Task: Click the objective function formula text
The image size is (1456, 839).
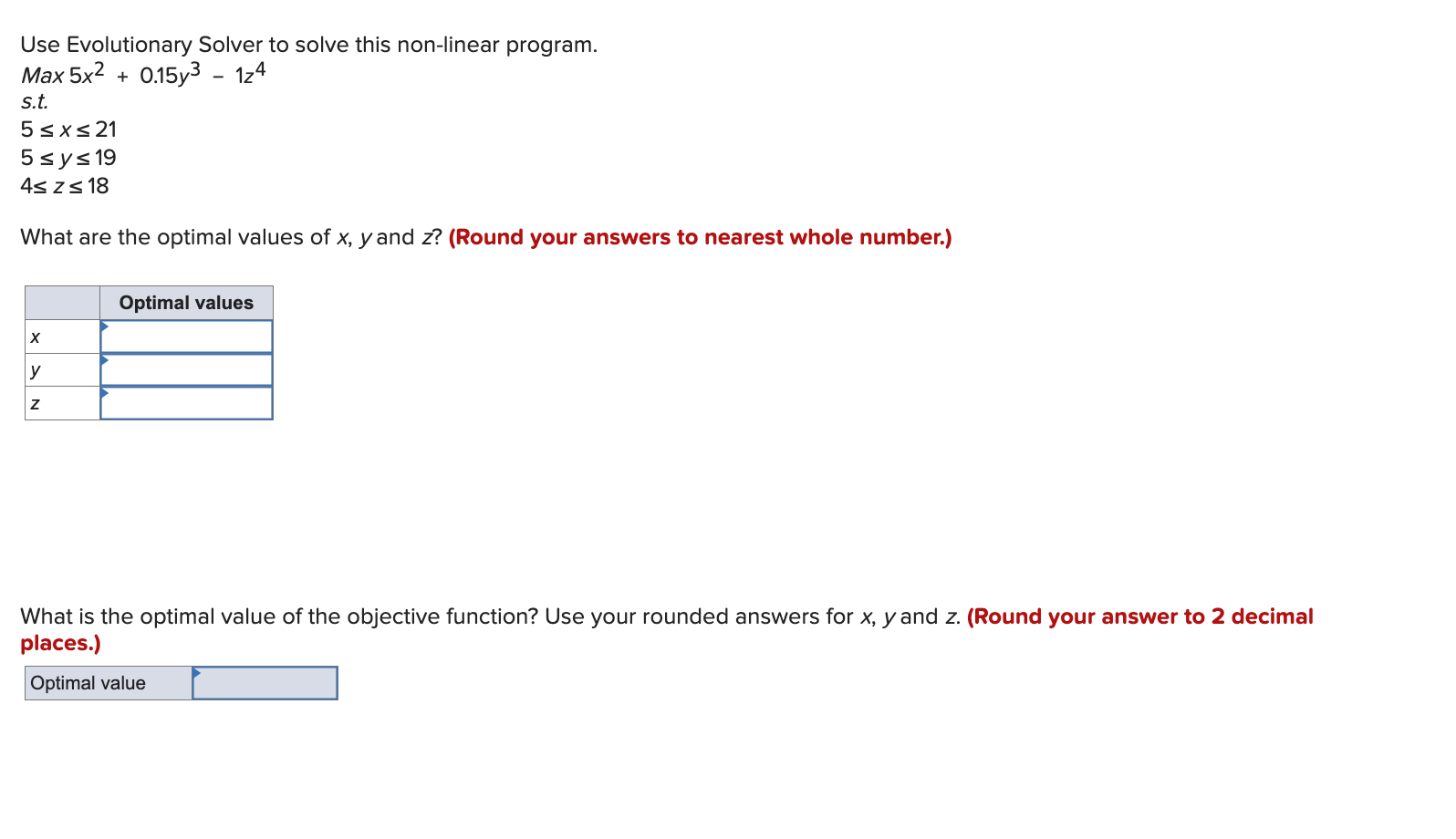Action: (x=141, y=76)
